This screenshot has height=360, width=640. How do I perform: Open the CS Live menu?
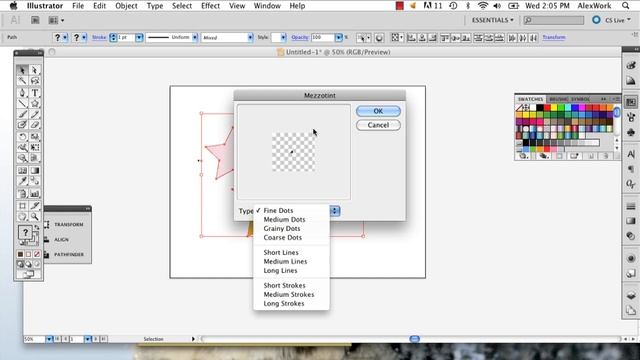click(617, 20)
